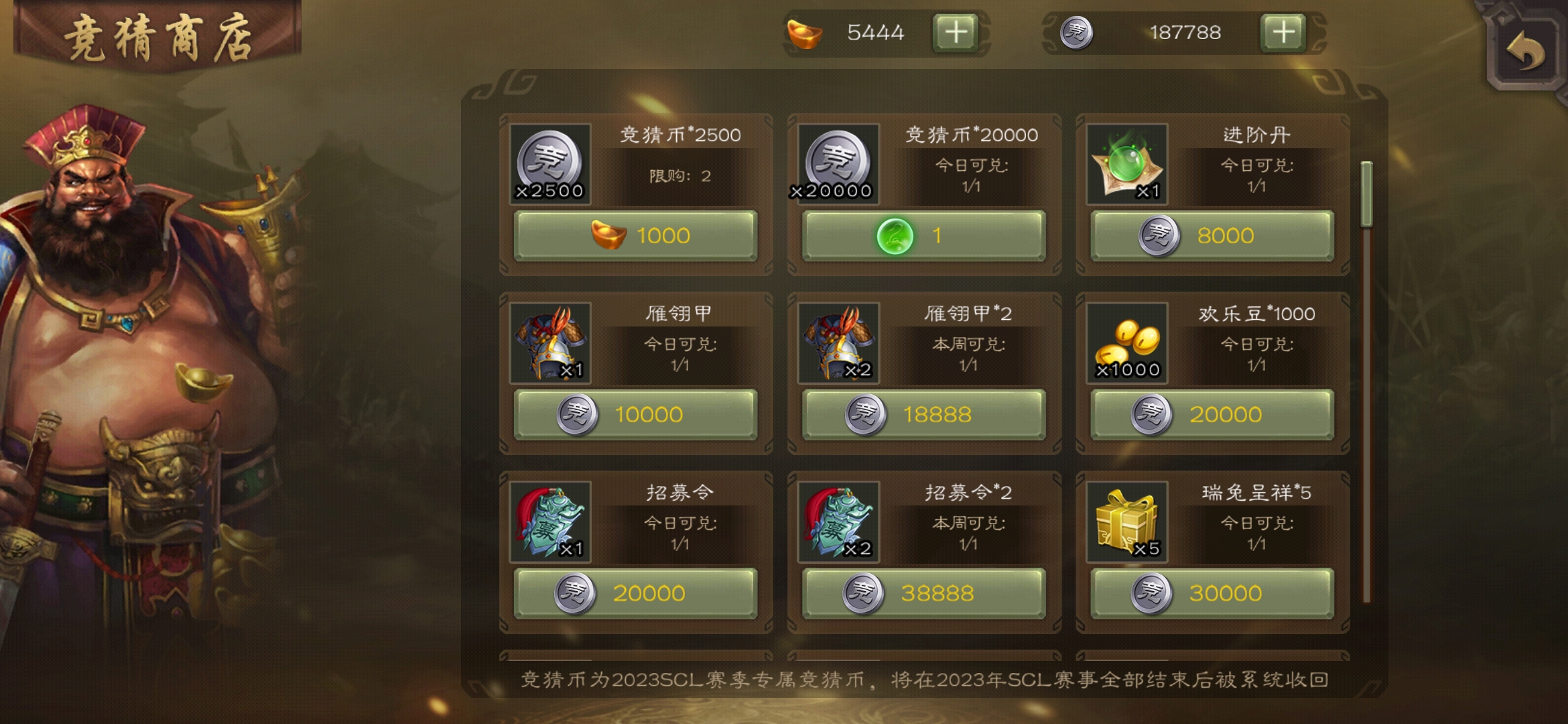Buy 招募令*2 for 38888 coins

pos(924,593)
